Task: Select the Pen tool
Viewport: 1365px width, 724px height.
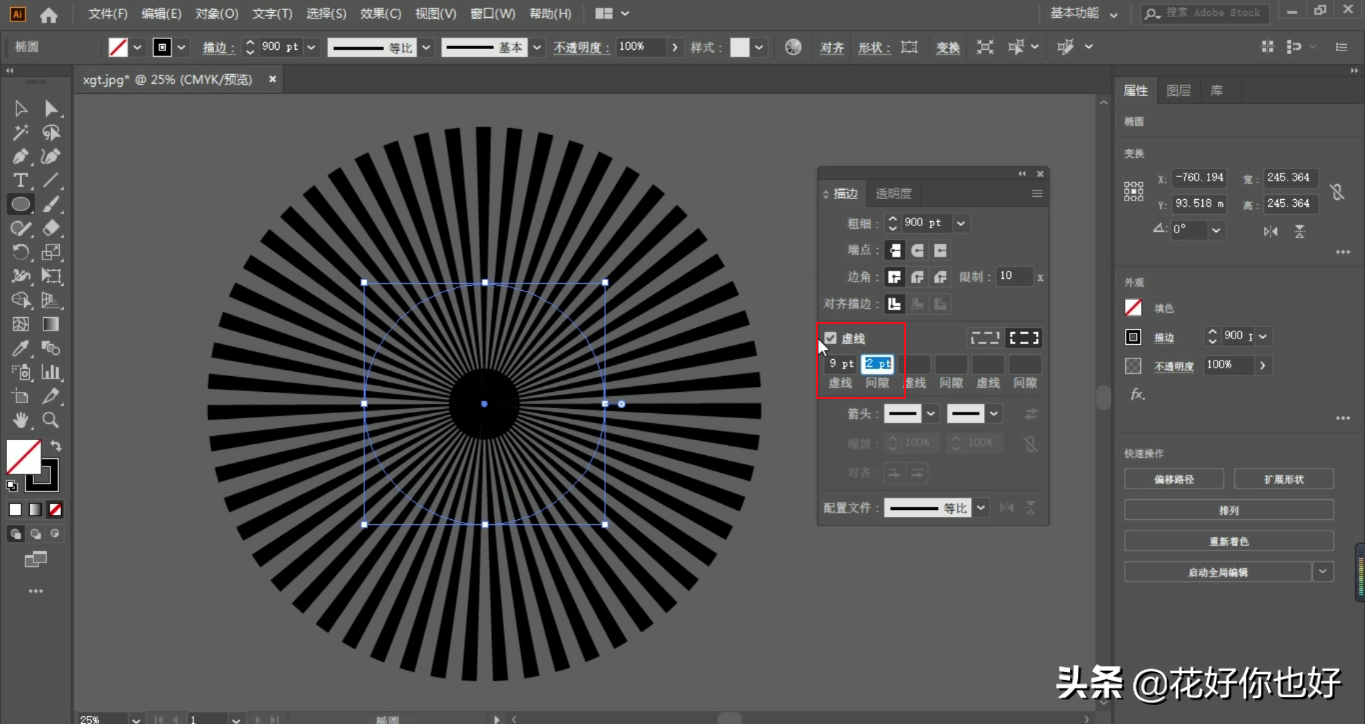Action: (x=21, y=156)
